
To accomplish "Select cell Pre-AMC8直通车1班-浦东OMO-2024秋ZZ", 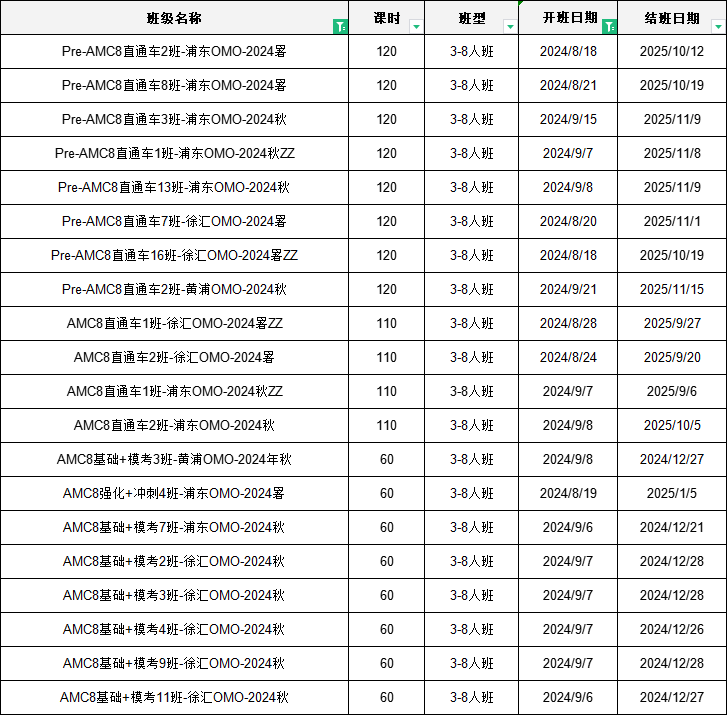I will tap(174, 153).
